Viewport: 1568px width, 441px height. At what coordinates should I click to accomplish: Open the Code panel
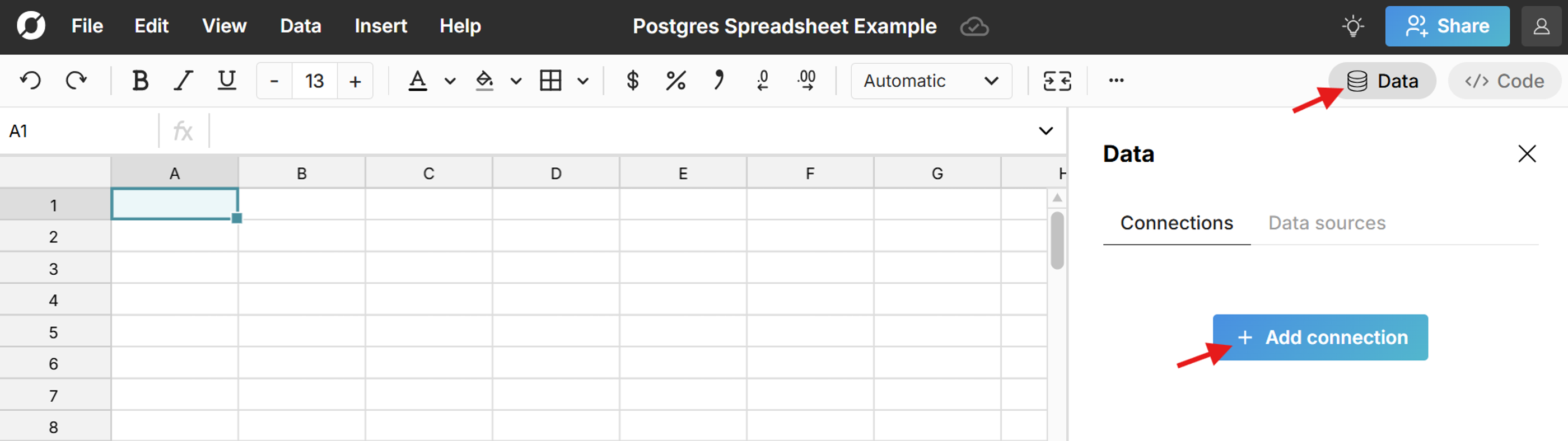point(1504,80)
